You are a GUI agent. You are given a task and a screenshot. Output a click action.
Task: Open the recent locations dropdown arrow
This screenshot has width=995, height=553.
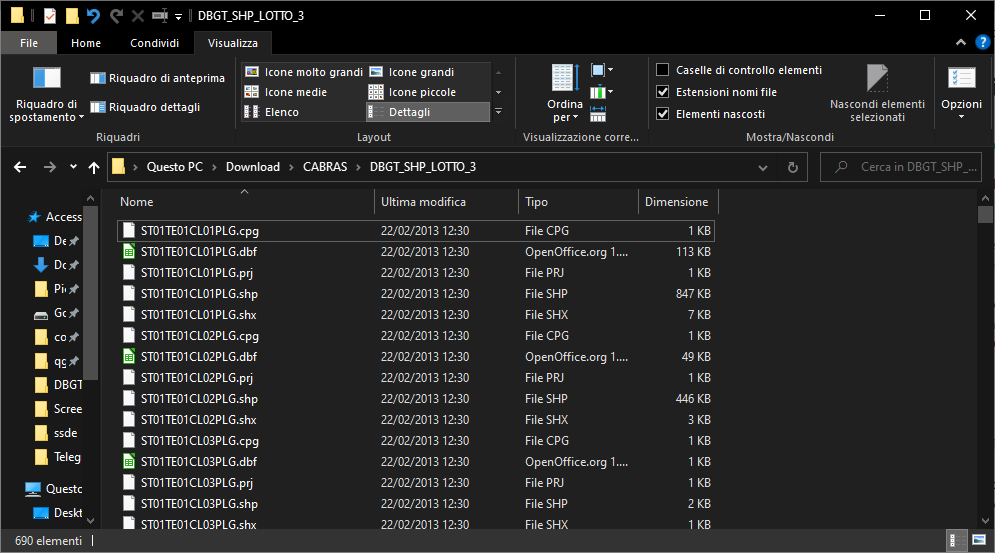coord(72,167)
